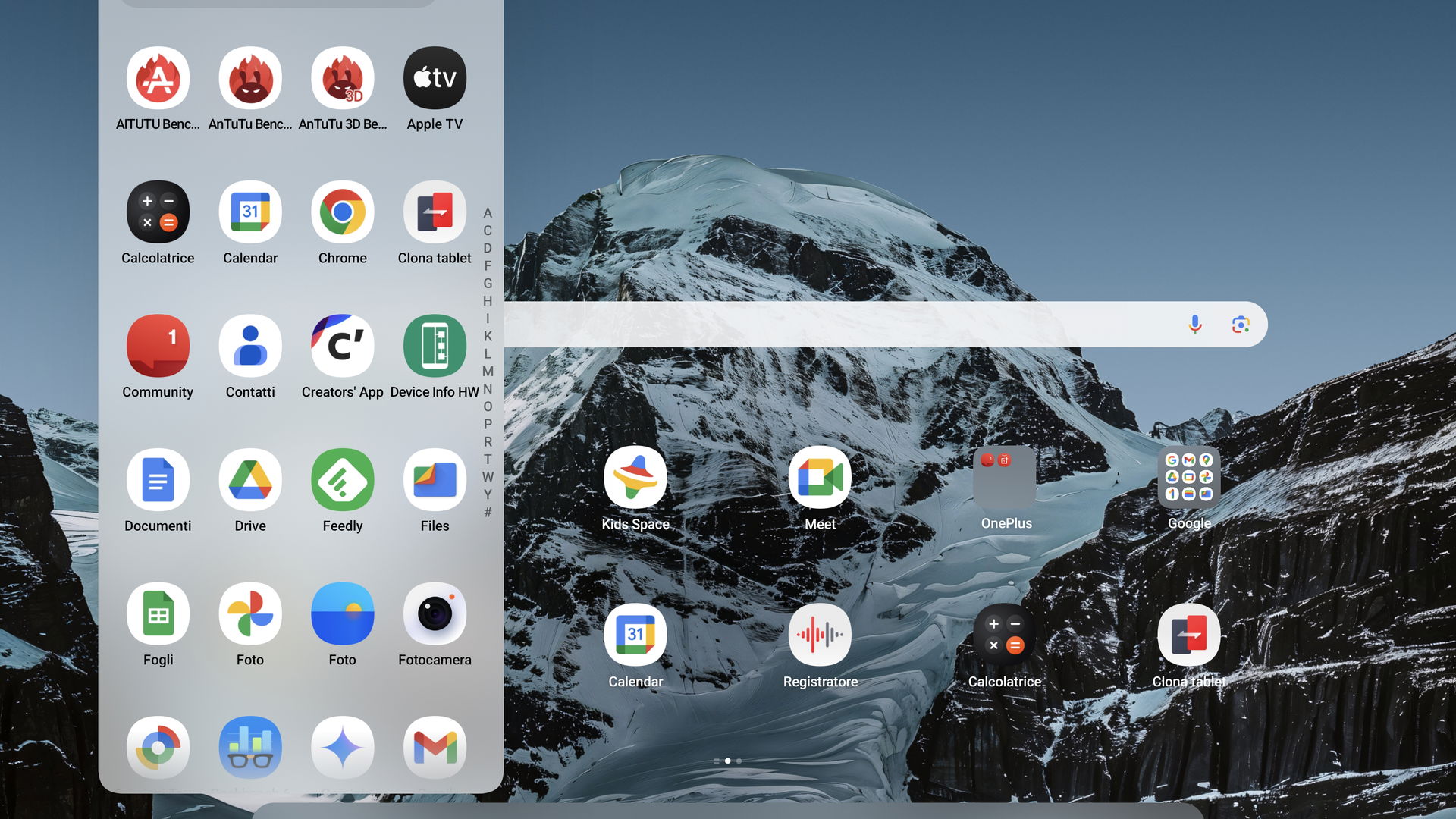
Task: Launch Meet from home screen
Action: [x=820, y=478]
